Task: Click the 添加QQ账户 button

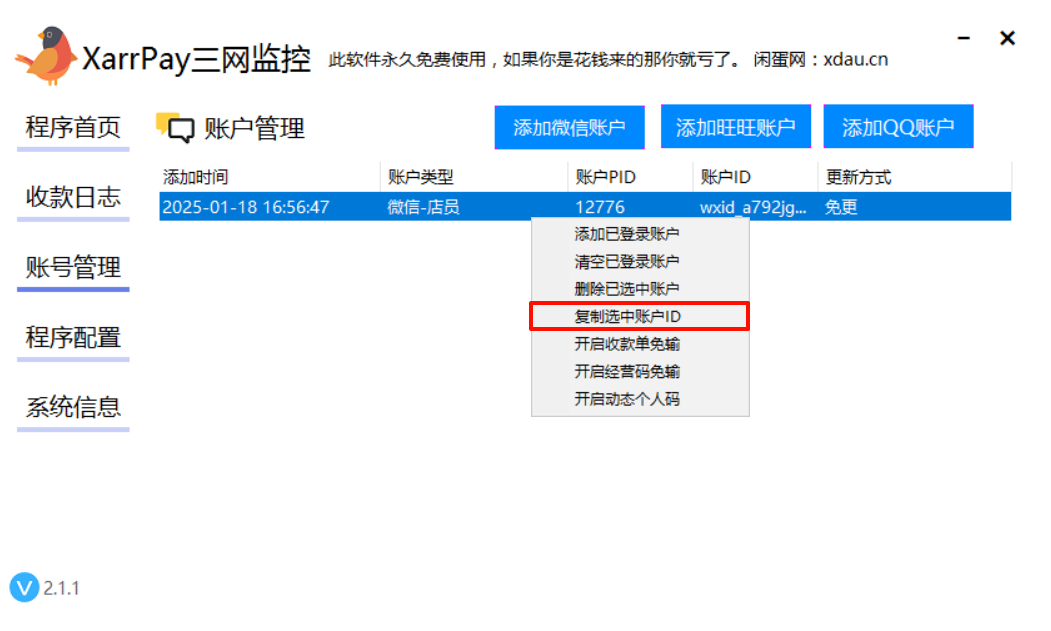Action: (x=897, y=127)
